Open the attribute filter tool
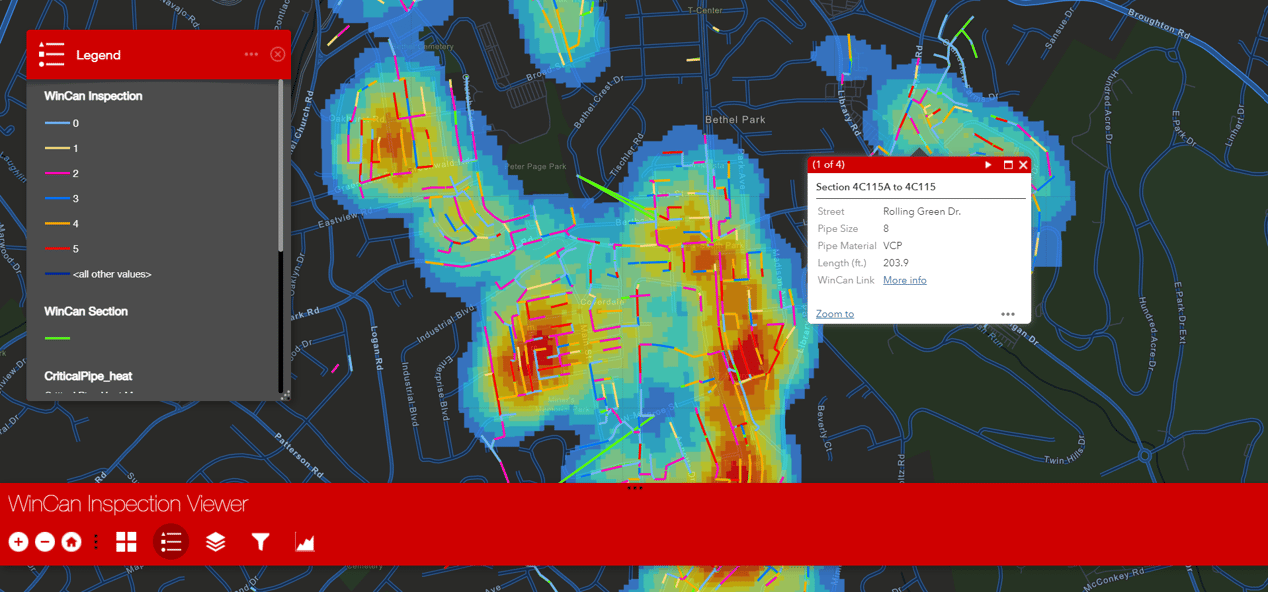 (x=259, y=541)
